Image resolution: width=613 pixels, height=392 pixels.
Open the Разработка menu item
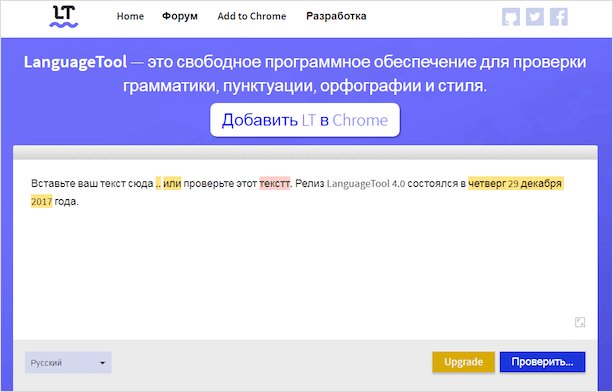[336, 16]
